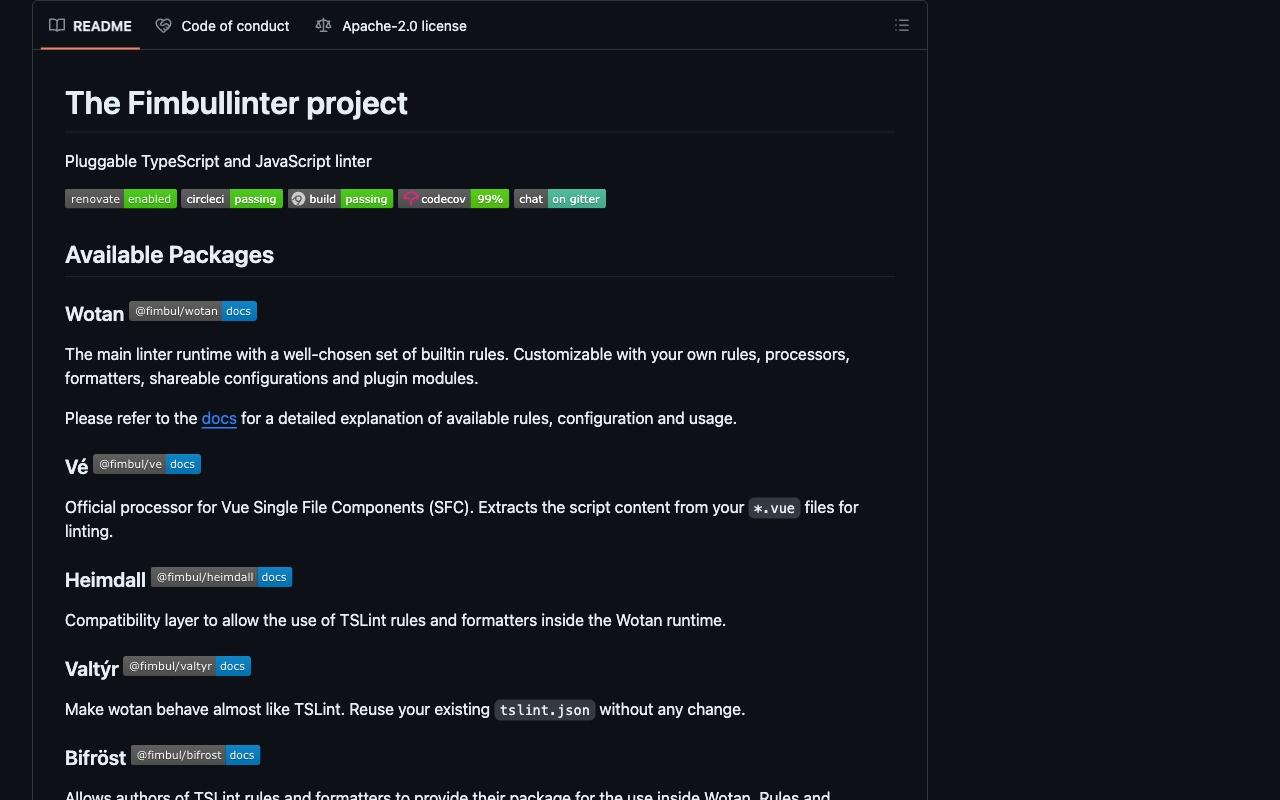Click the 'Valtýr' heading
This screenshot has height=800, width=1280.
point(91,669)
